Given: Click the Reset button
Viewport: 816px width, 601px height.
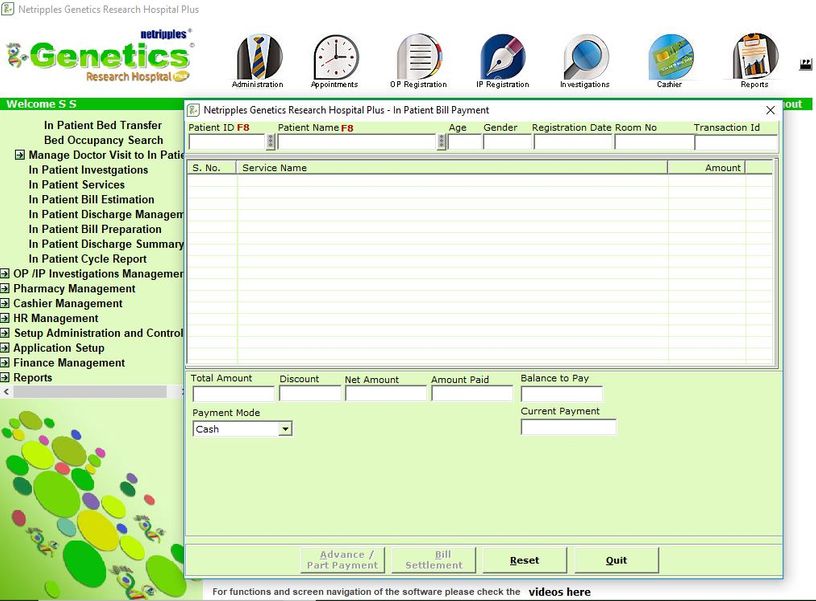Looking at the screenshot, I should (x=525, y=560).
